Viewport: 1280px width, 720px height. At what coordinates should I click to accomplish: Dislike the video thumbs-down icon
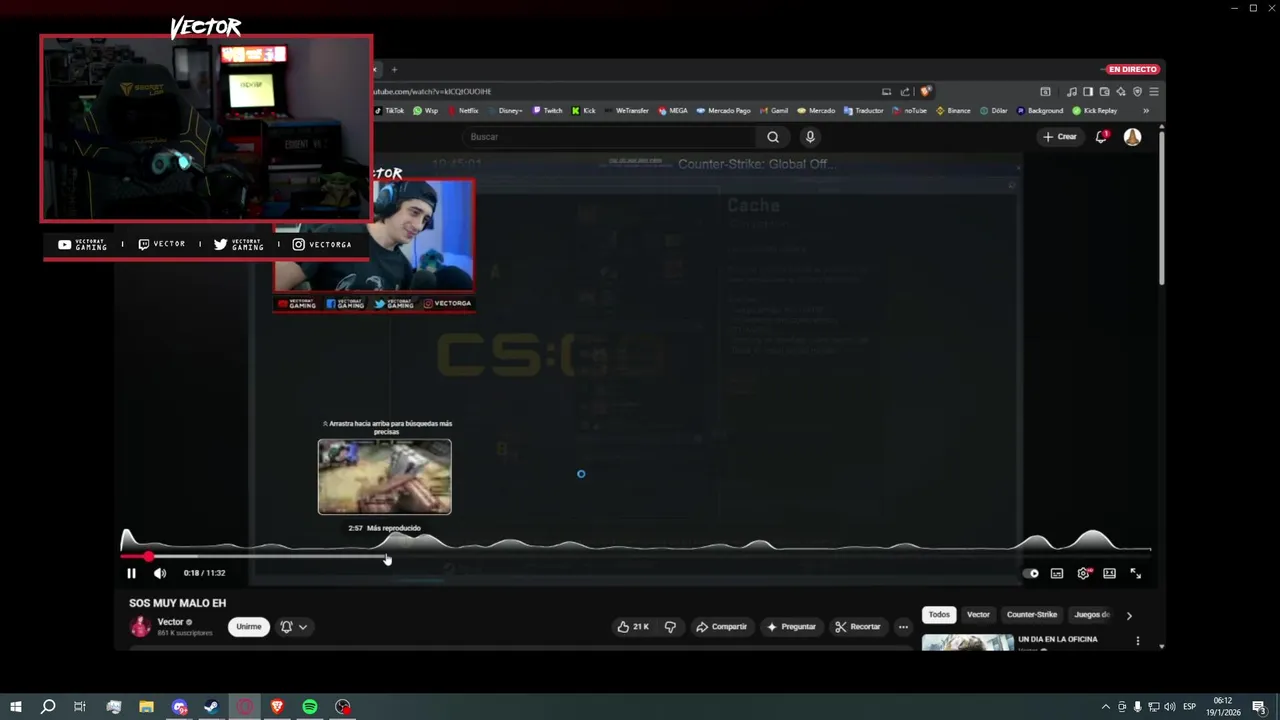(670, 627)
